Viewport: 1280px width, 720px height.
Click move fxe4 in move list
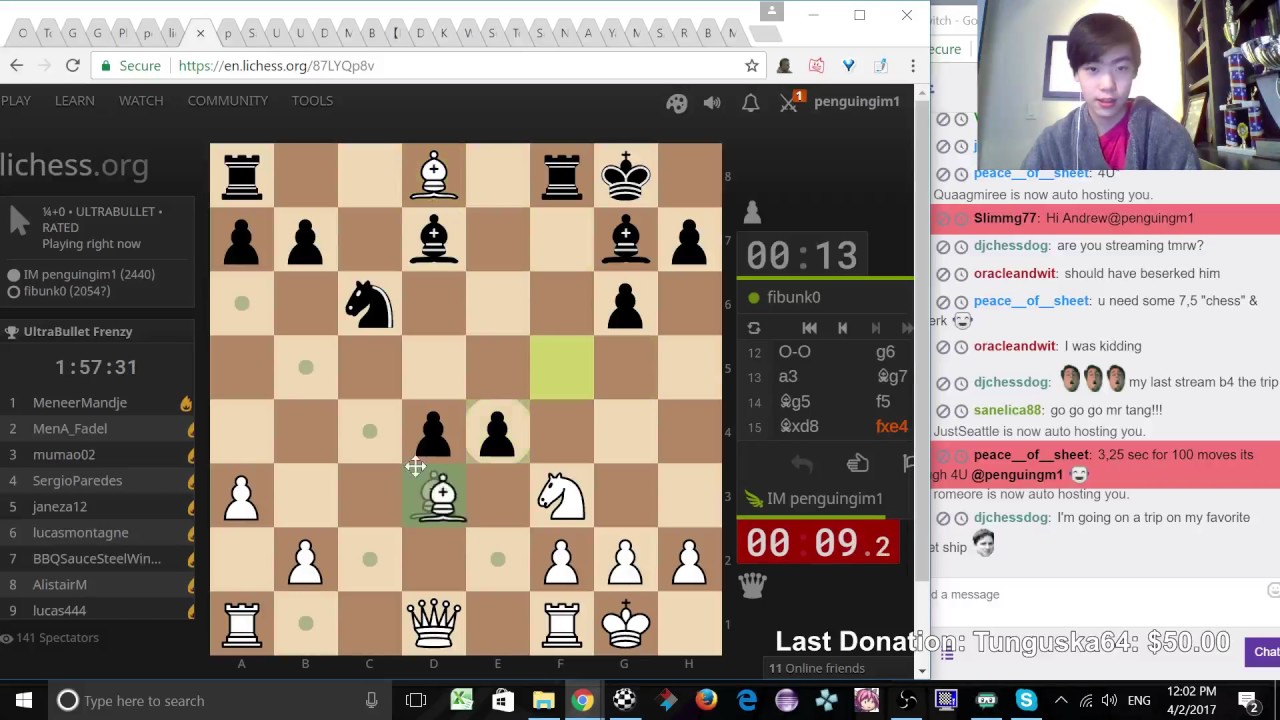(x=891, y=426)
